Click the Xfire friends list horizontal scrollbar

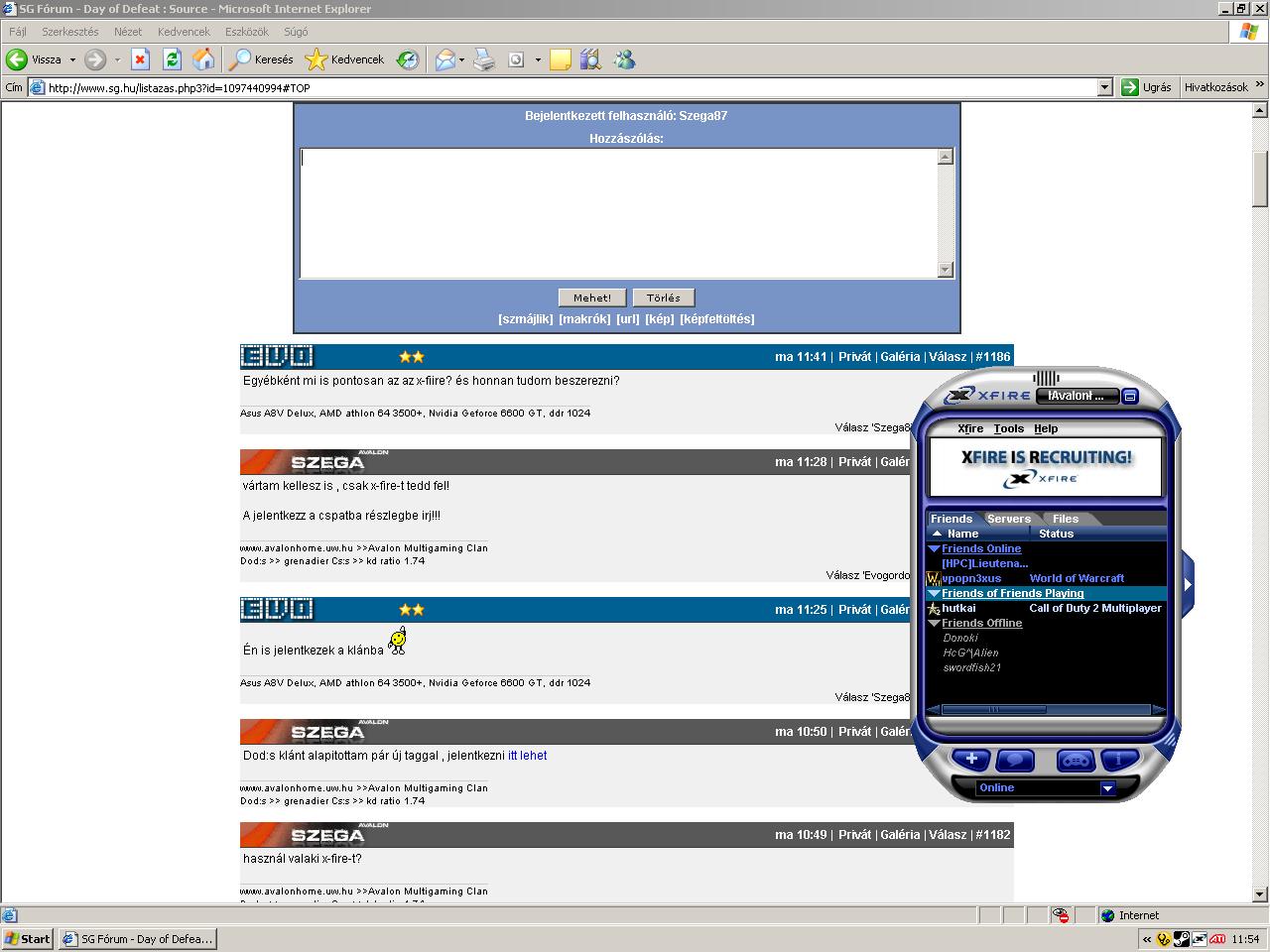(x=1045, y=709)
